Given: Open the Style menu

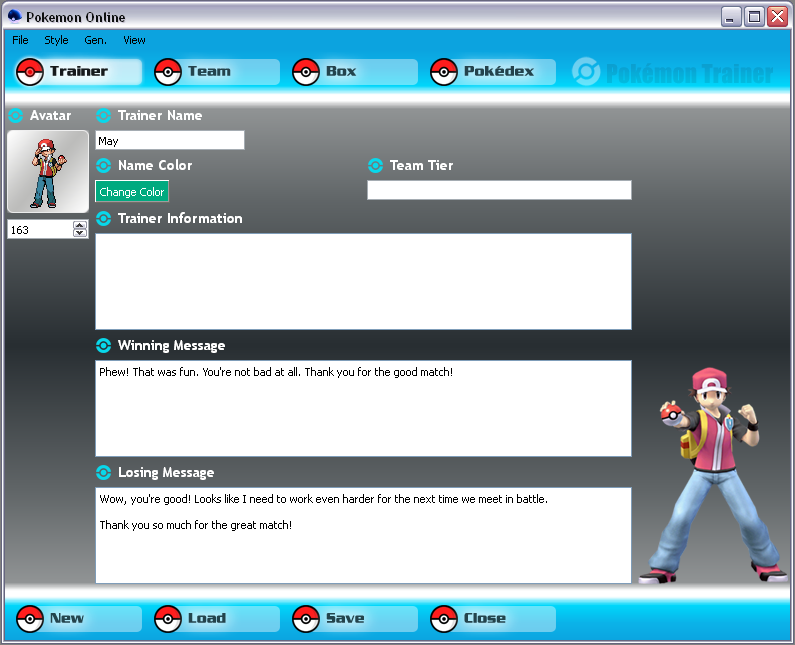Looking at the screenshot, I should (56, 40).
